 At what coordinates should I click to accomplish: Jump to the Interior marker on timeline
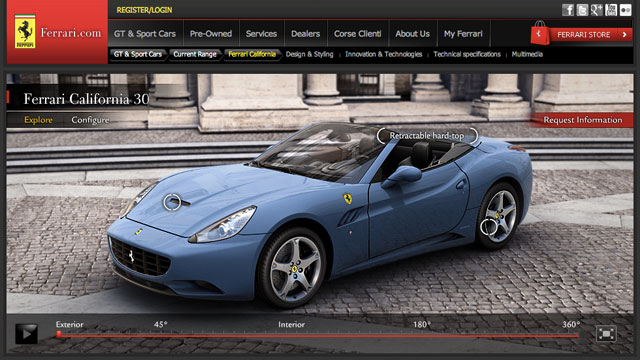pos(291,324)
